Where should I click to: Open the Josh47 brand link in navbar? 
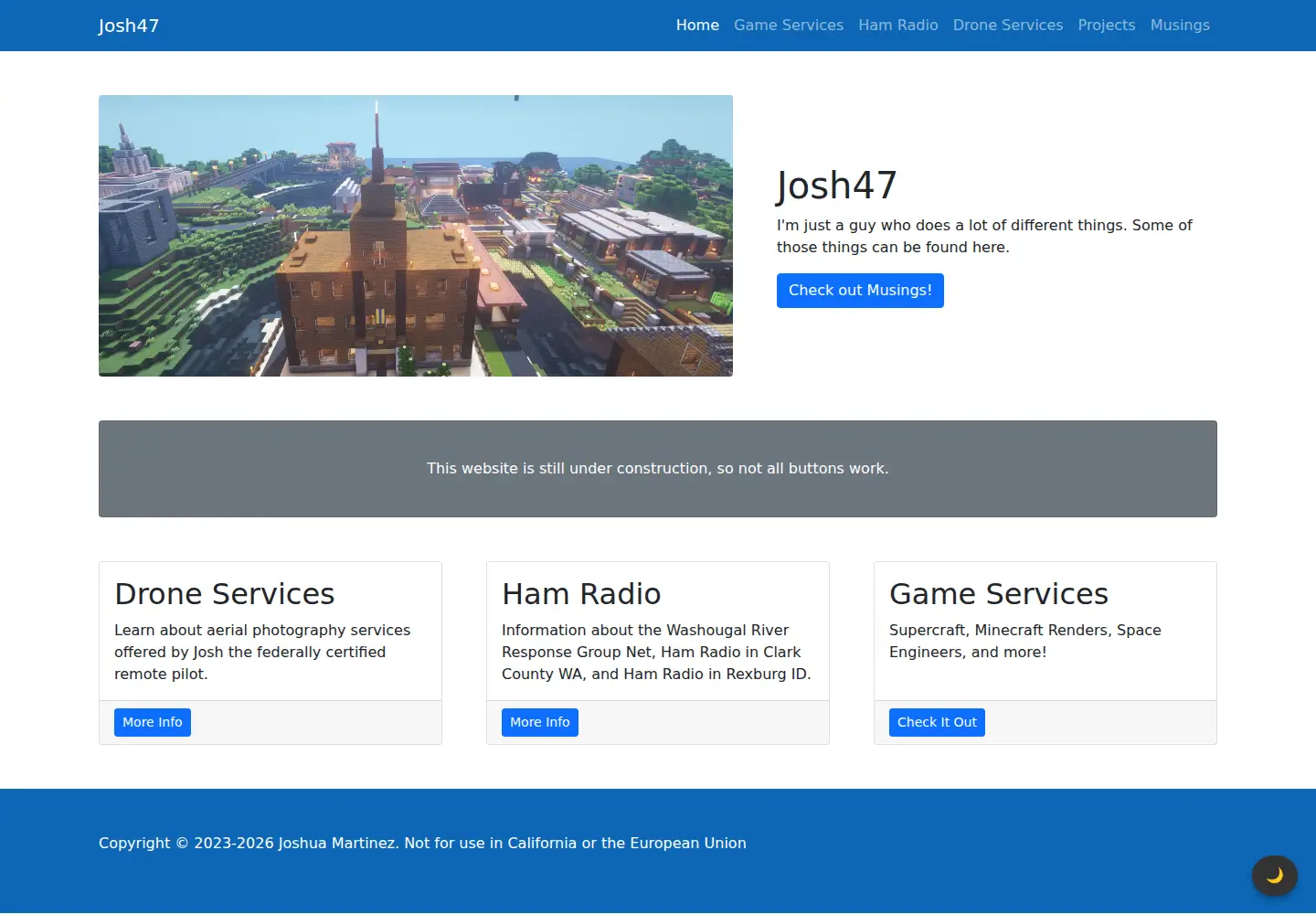(x=129, y=26)
